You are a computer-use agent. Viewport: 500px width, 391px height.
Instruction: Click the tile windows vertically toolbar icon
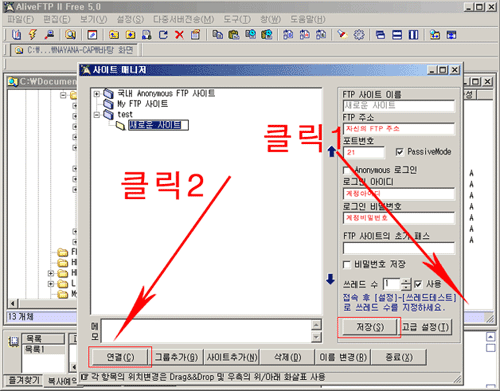[413, 35]
